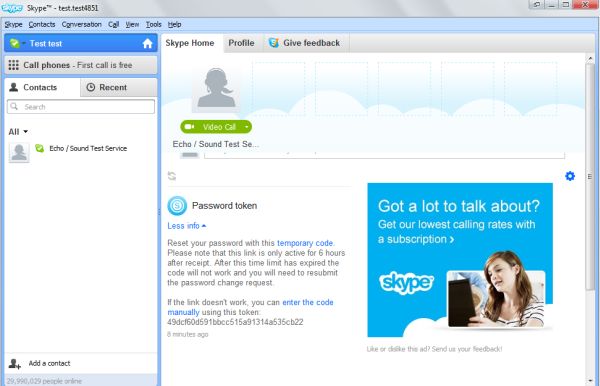Open the View menu
Screen dimensions: 600x386
132,24
